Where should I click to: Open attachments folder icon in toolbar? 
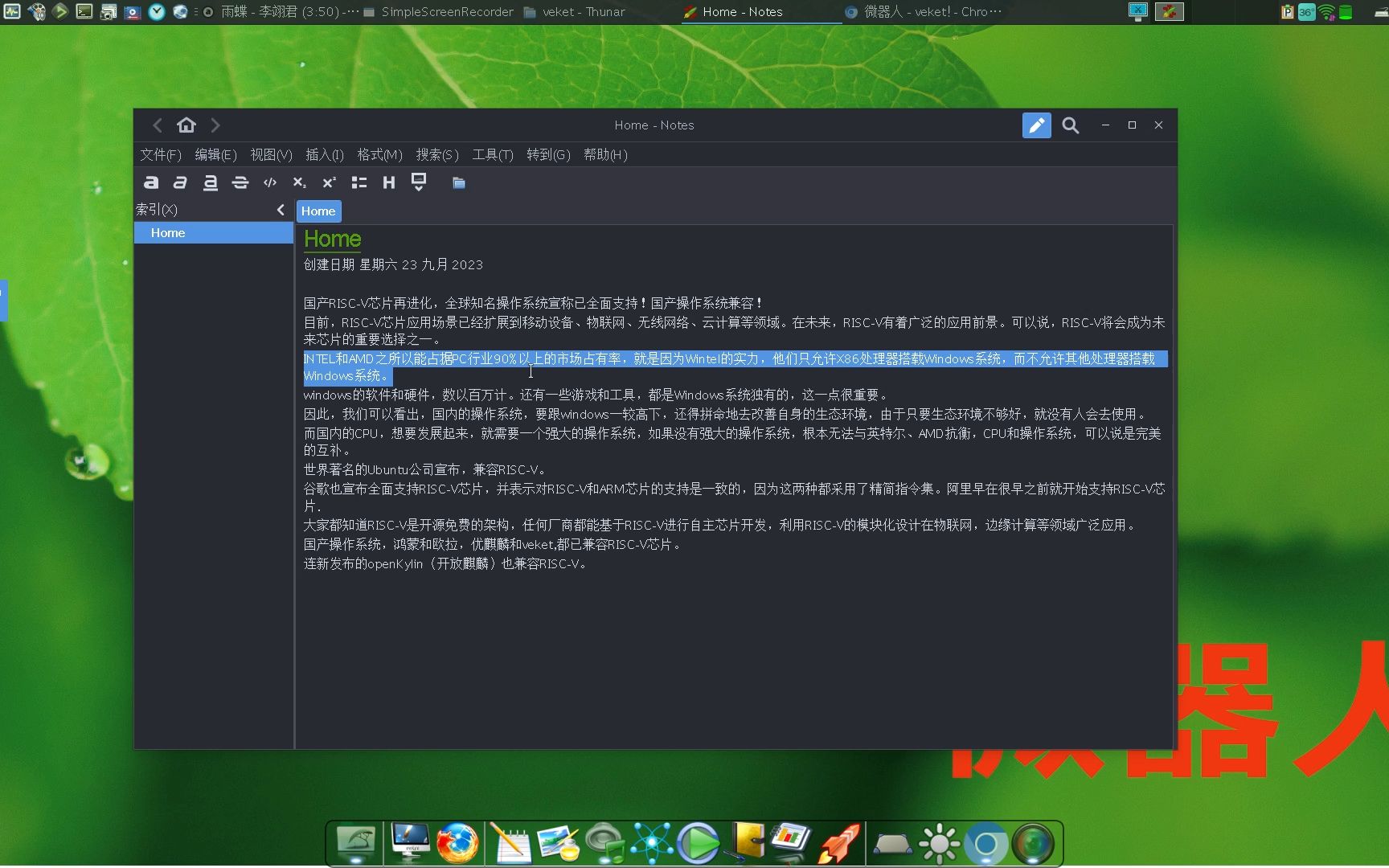tap(459, 183)
